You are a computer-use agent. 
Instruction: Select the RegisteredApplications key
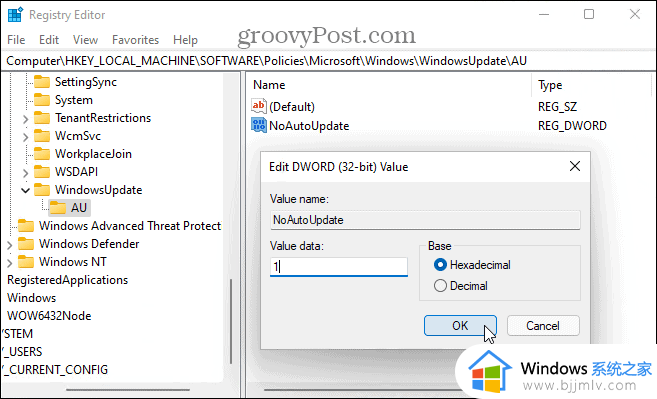point(67,280)
